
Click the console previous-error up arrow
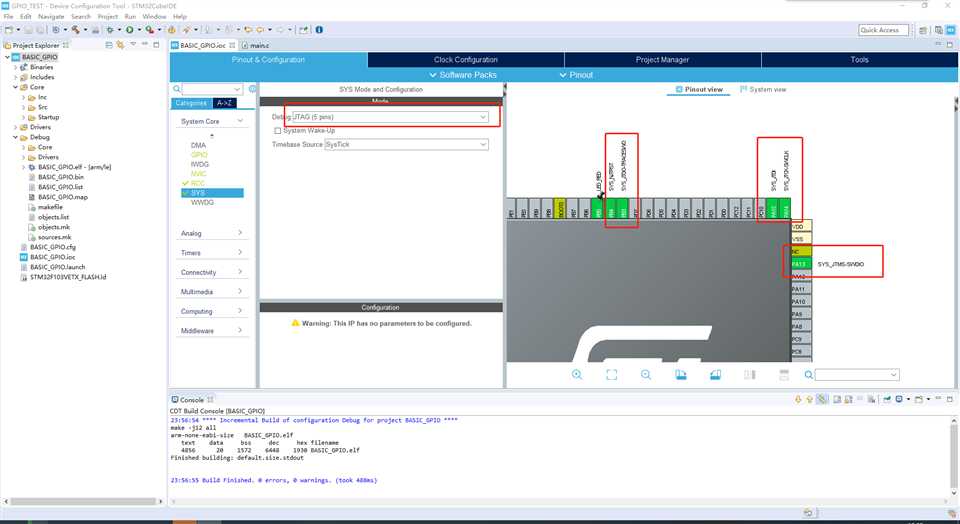(x=809, y=399)
